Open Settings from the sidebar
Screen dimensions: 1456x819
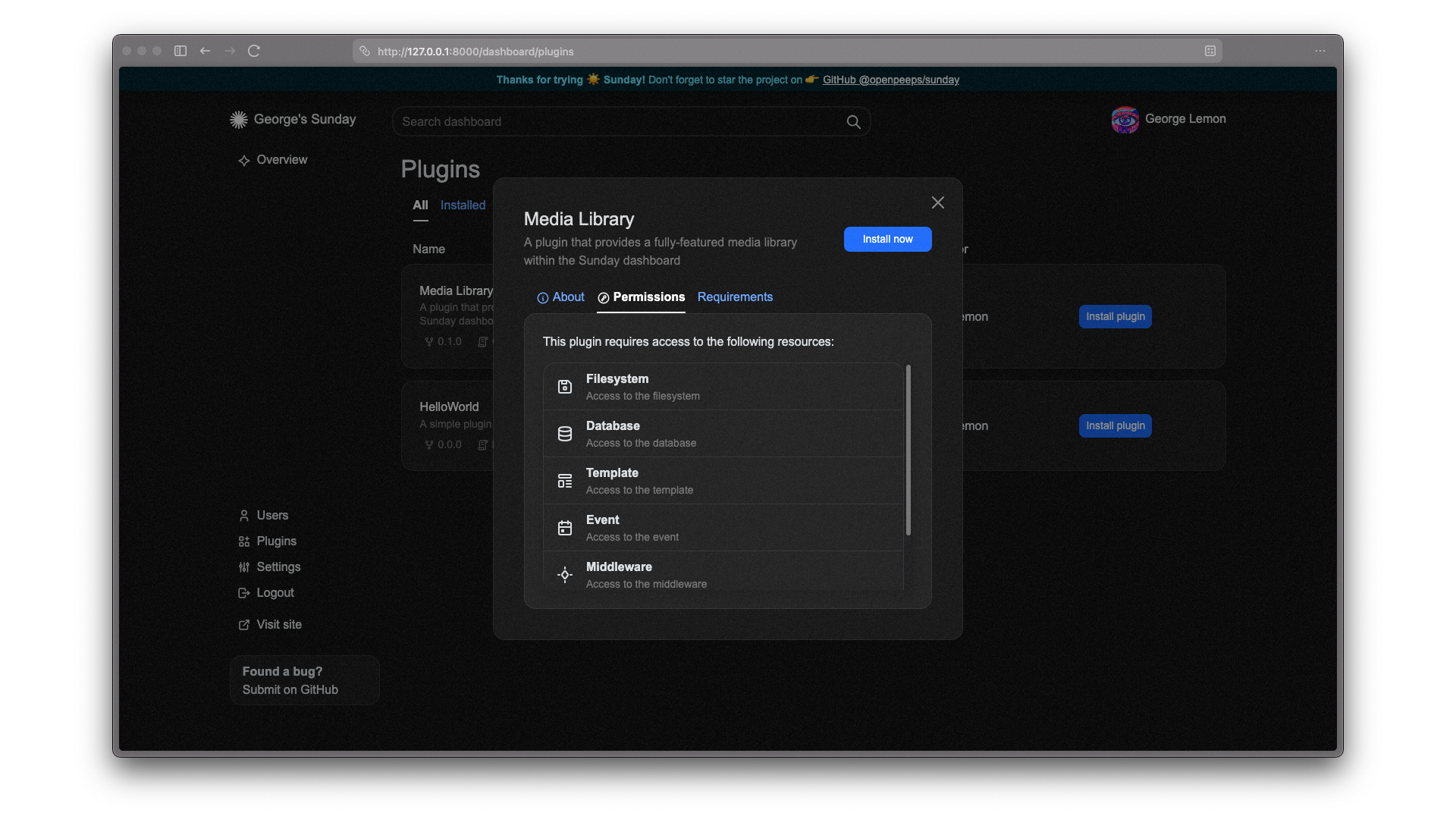[278, 567]
